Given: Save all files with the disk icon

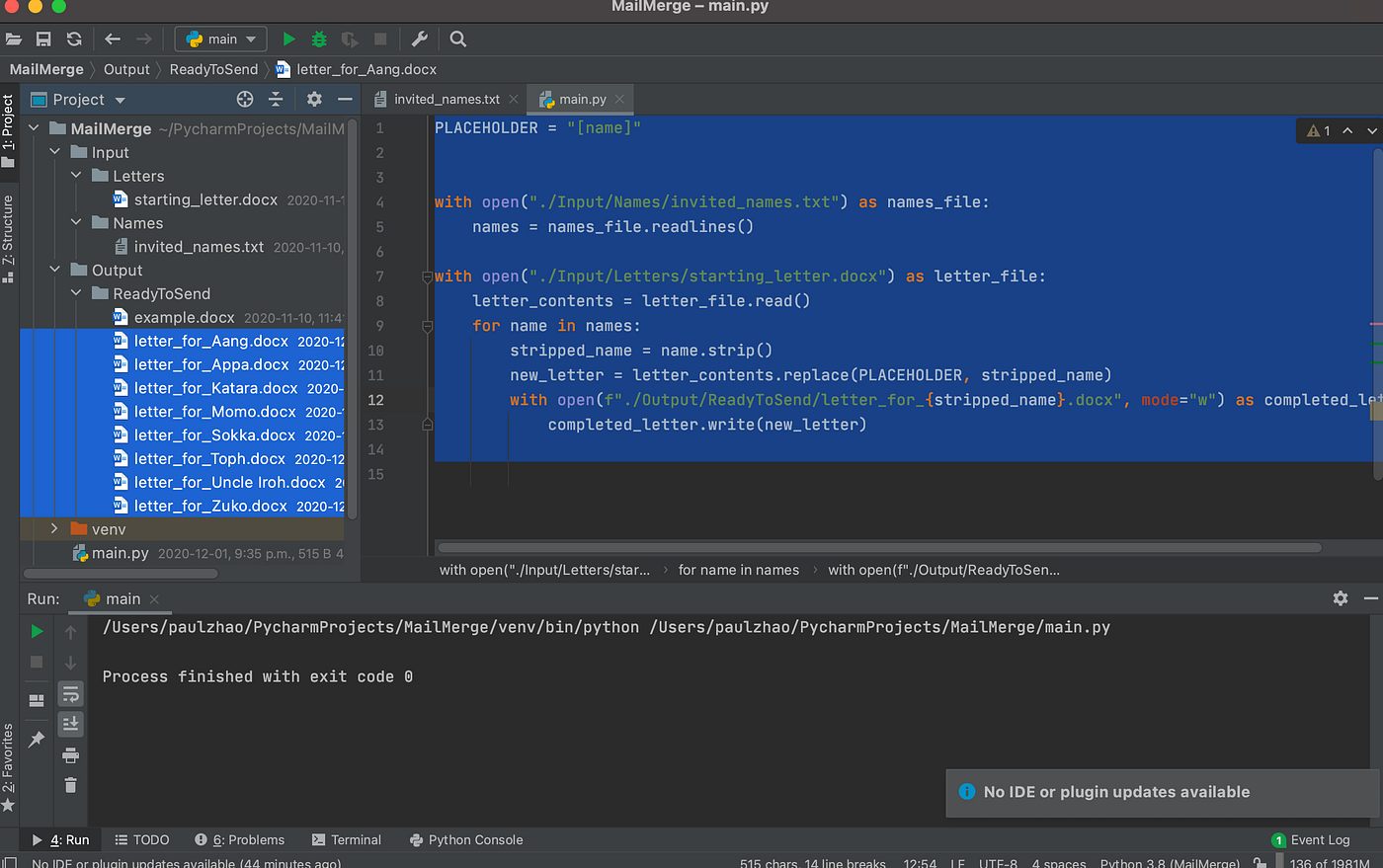Looking at the screenshot, I should click(x=42, y=39).
